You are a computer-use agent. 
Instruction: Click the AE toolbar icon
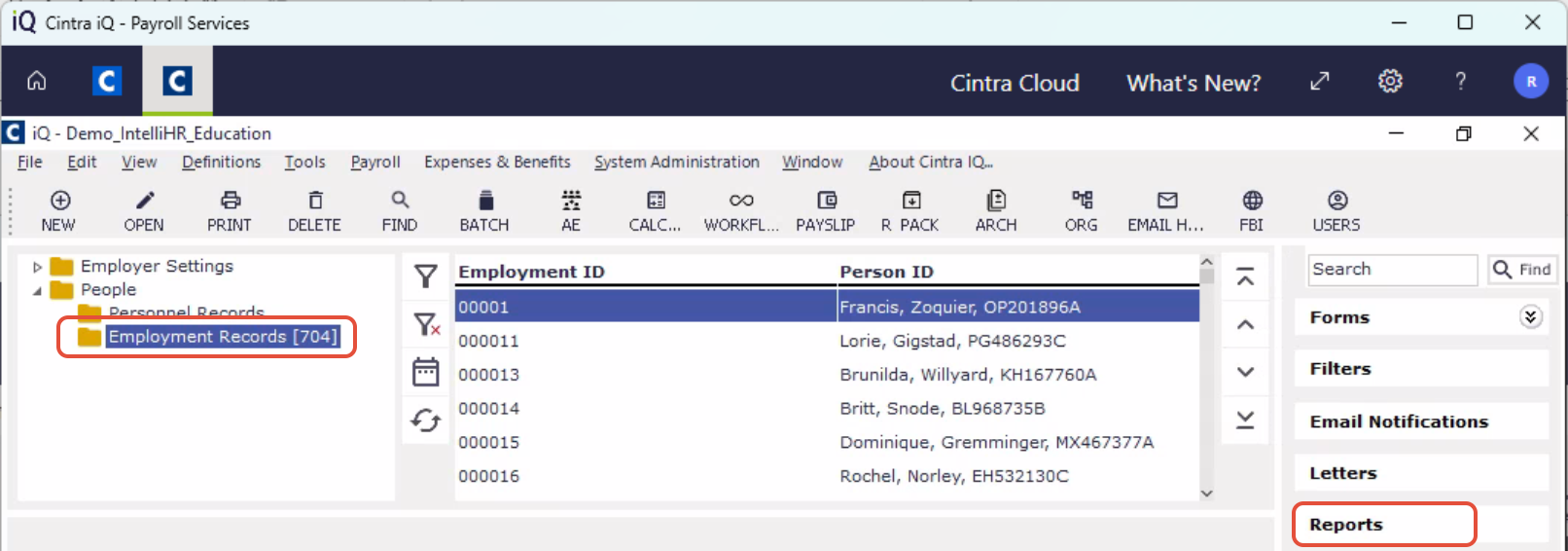571,201
